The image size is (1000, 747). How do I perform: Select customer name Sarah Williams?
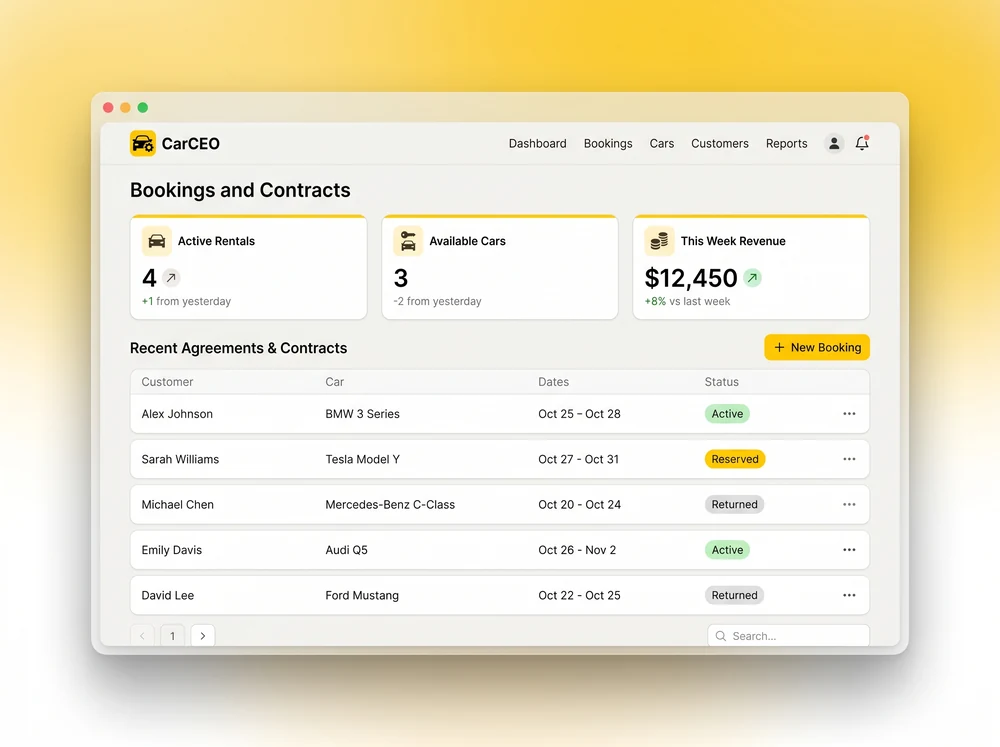coord(180,459)
